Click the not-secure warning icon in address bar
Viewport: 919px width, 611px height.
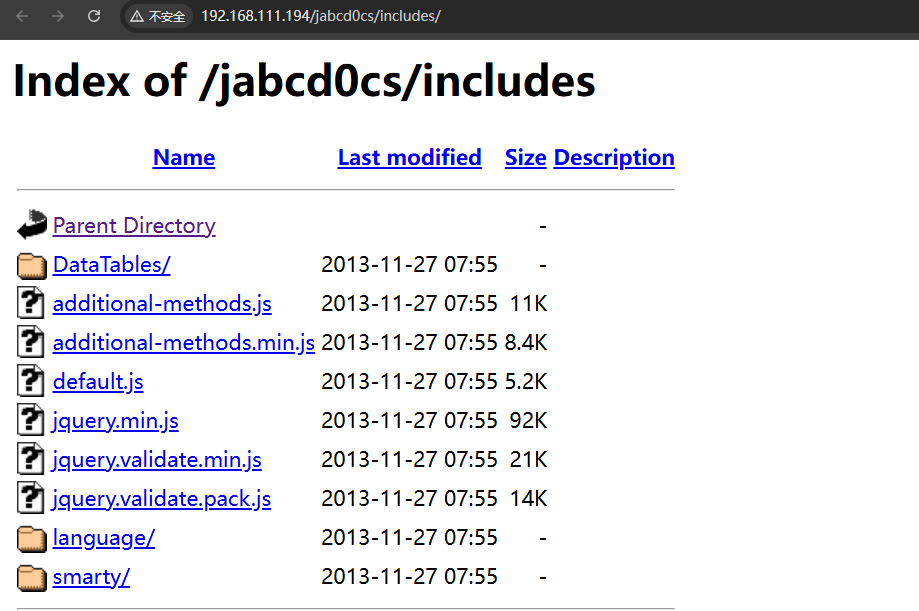pos(137,17)
